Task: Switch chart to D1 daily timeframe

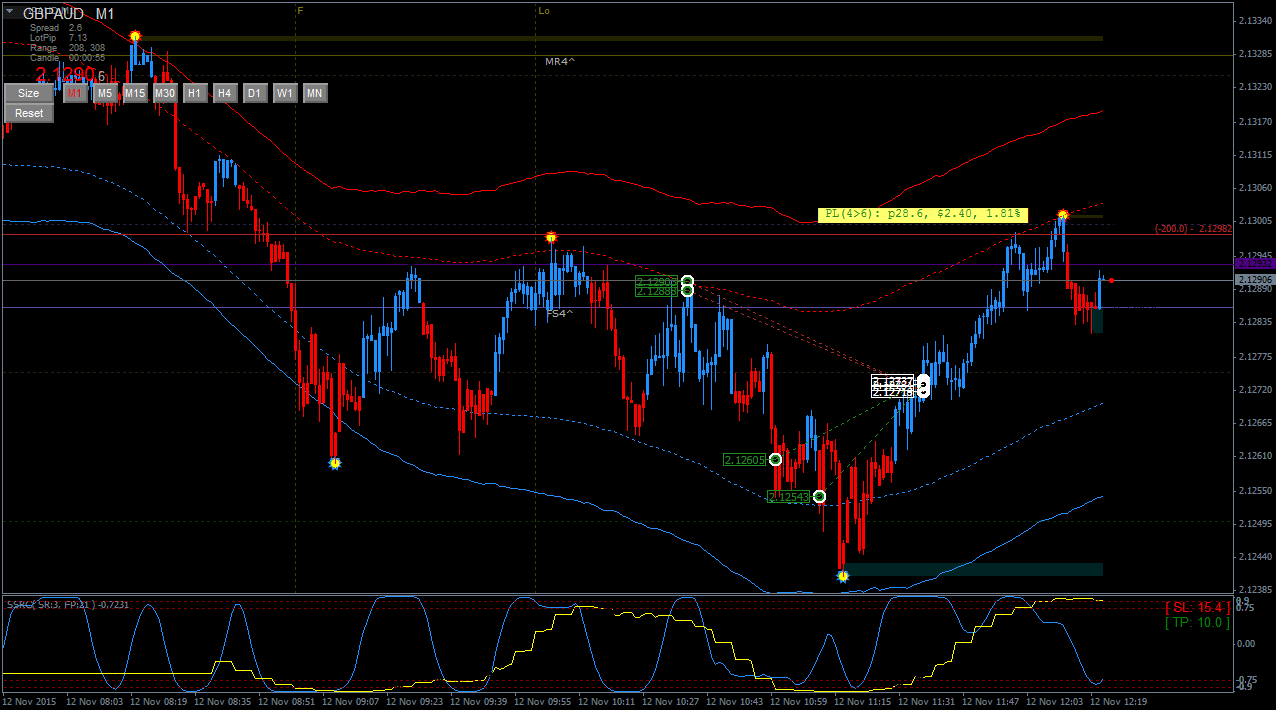Action: click(x=255, y=93)
